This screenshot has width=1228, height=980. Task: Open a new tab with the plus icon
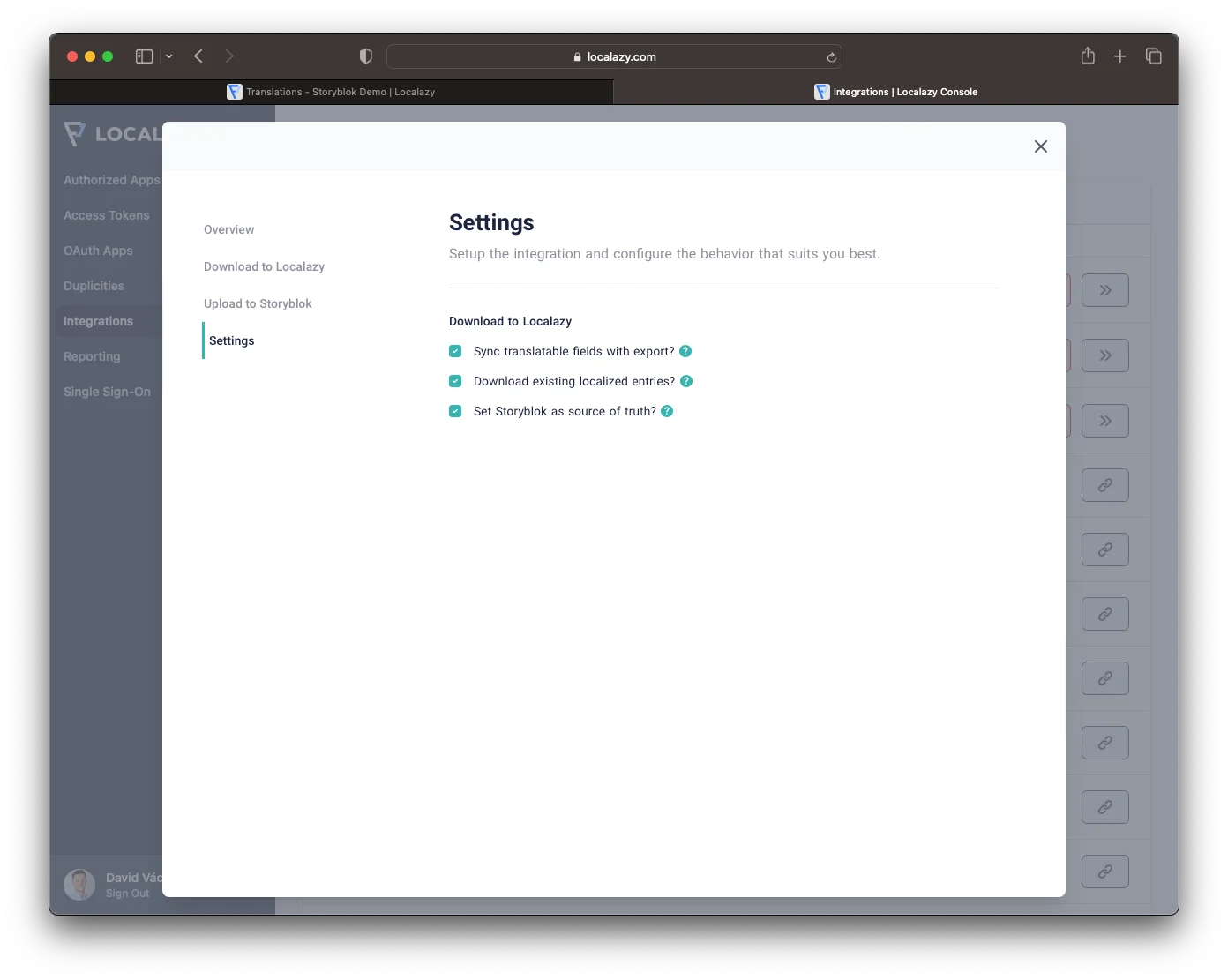(1120, 56)
